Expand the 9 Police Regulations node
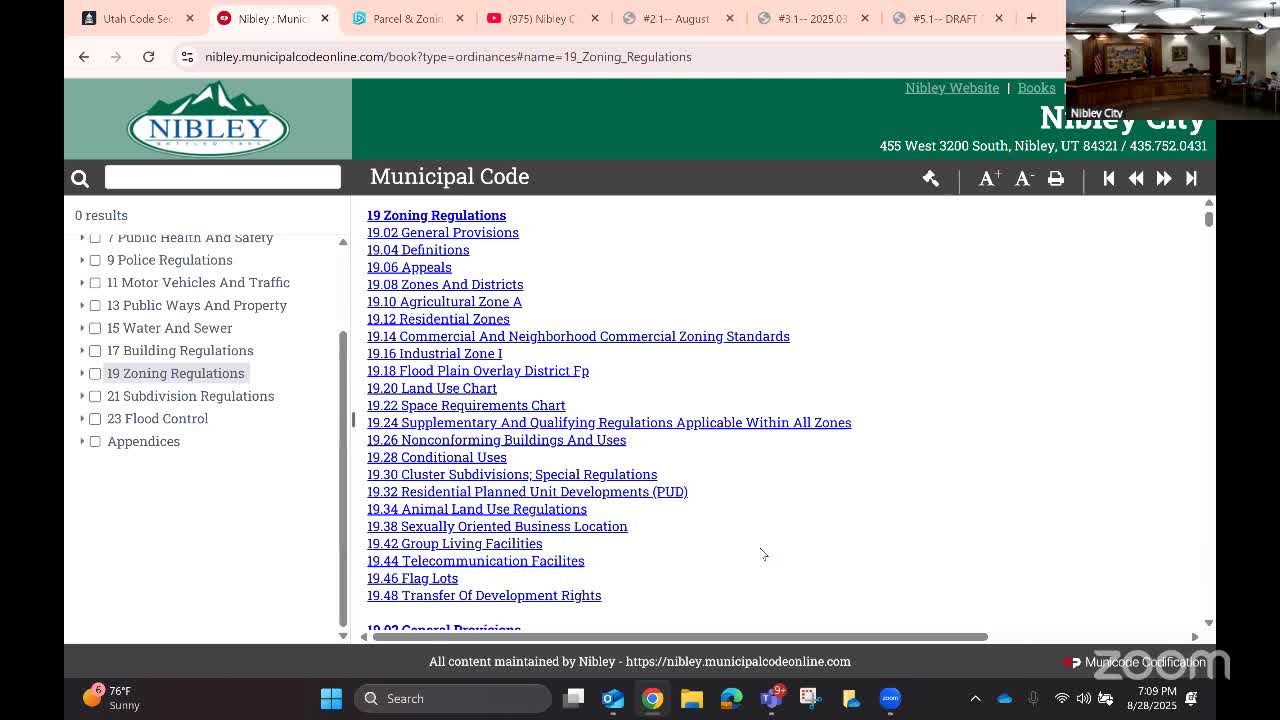 click(x=82, y=260)
